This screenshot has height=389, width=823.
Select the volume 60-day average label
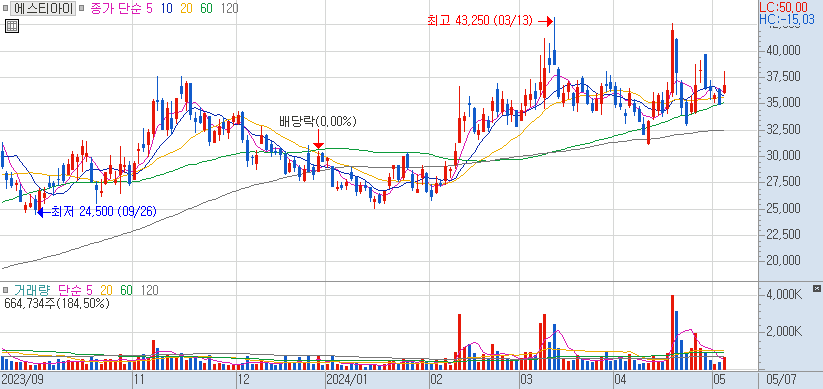point(126,290)
